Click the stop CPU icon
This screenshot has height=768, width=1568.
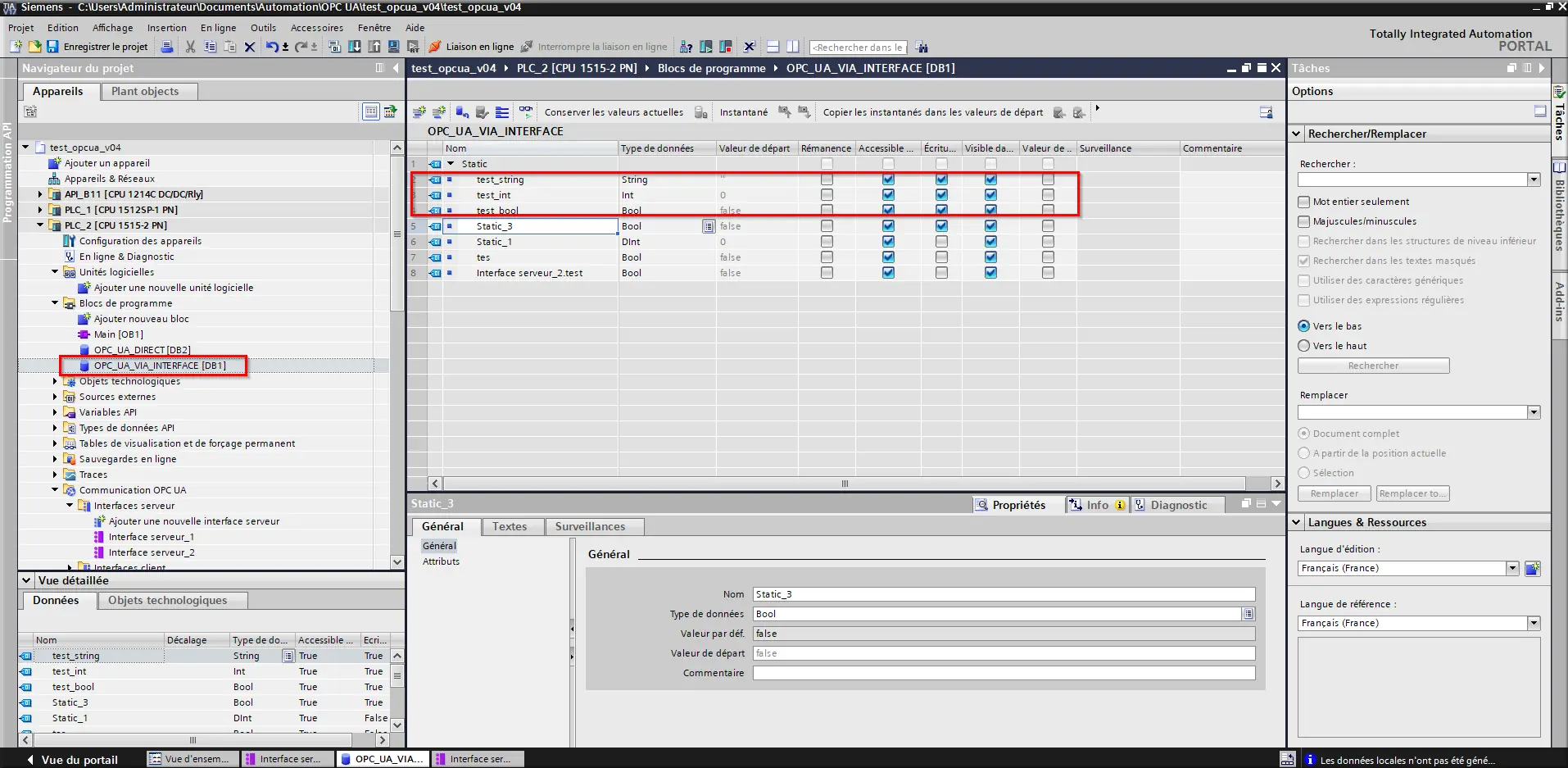(725, 47)
